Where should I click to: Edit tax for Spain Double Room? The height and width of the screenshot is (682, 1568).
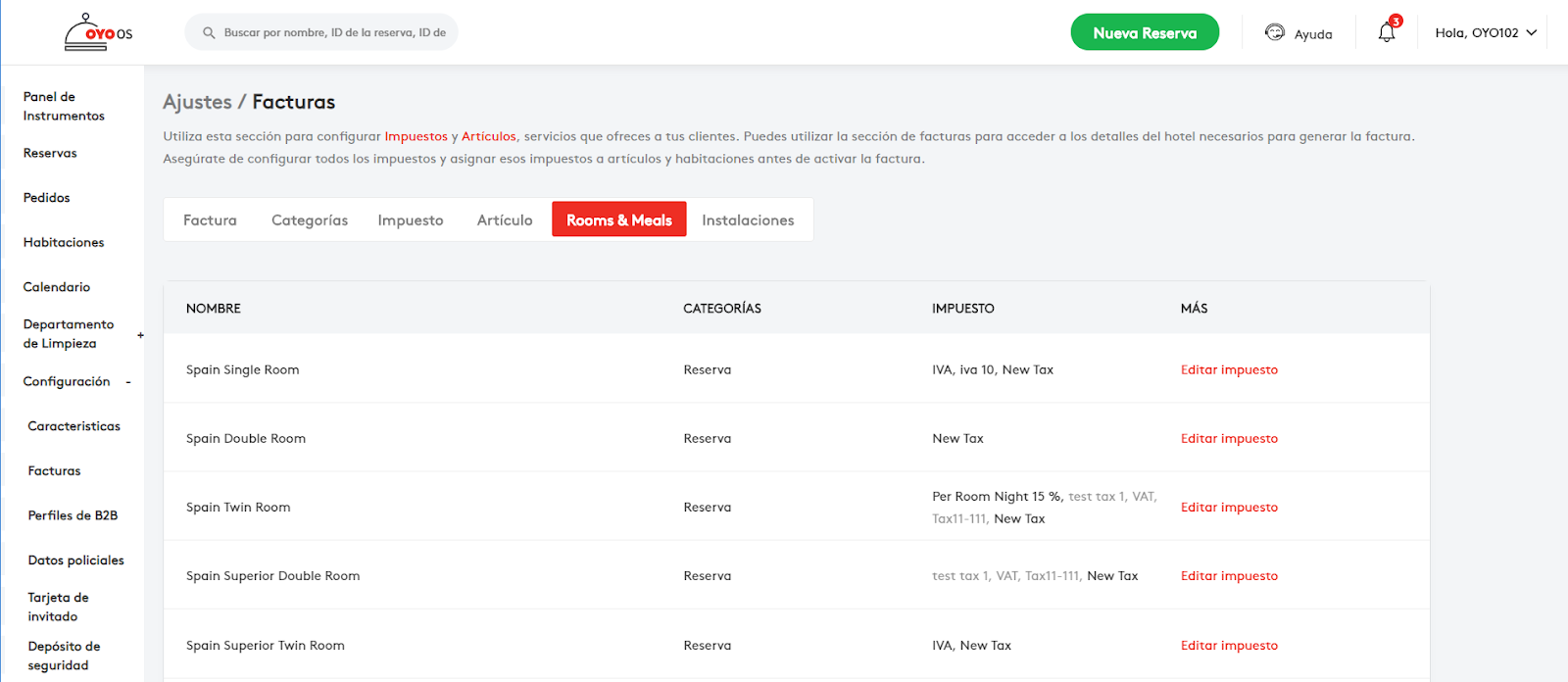tap(1229, 438)
